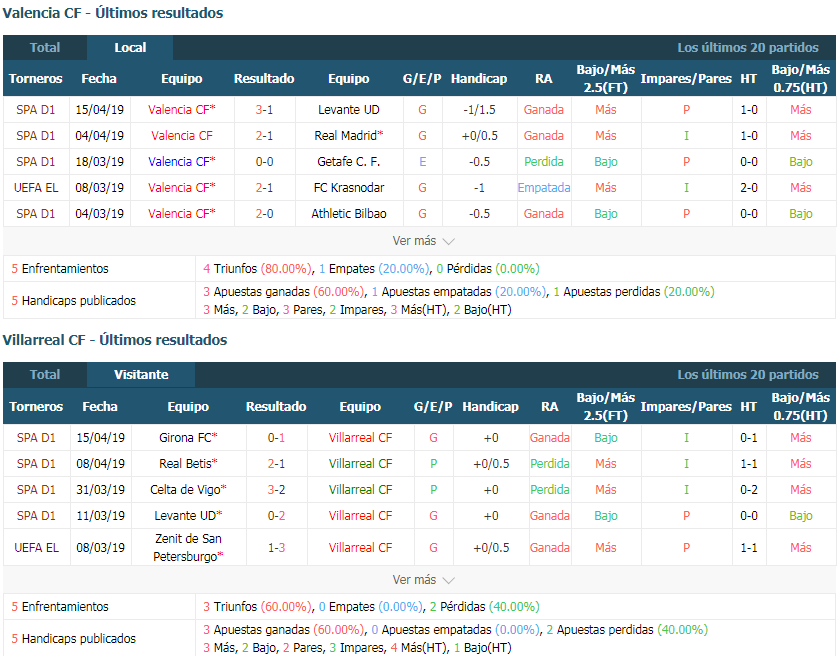Screen dimensions: 839x656
Task: Open 3-1 result of Valencia vs Levante
Action: pyautogui.click(x=264, y=110)
